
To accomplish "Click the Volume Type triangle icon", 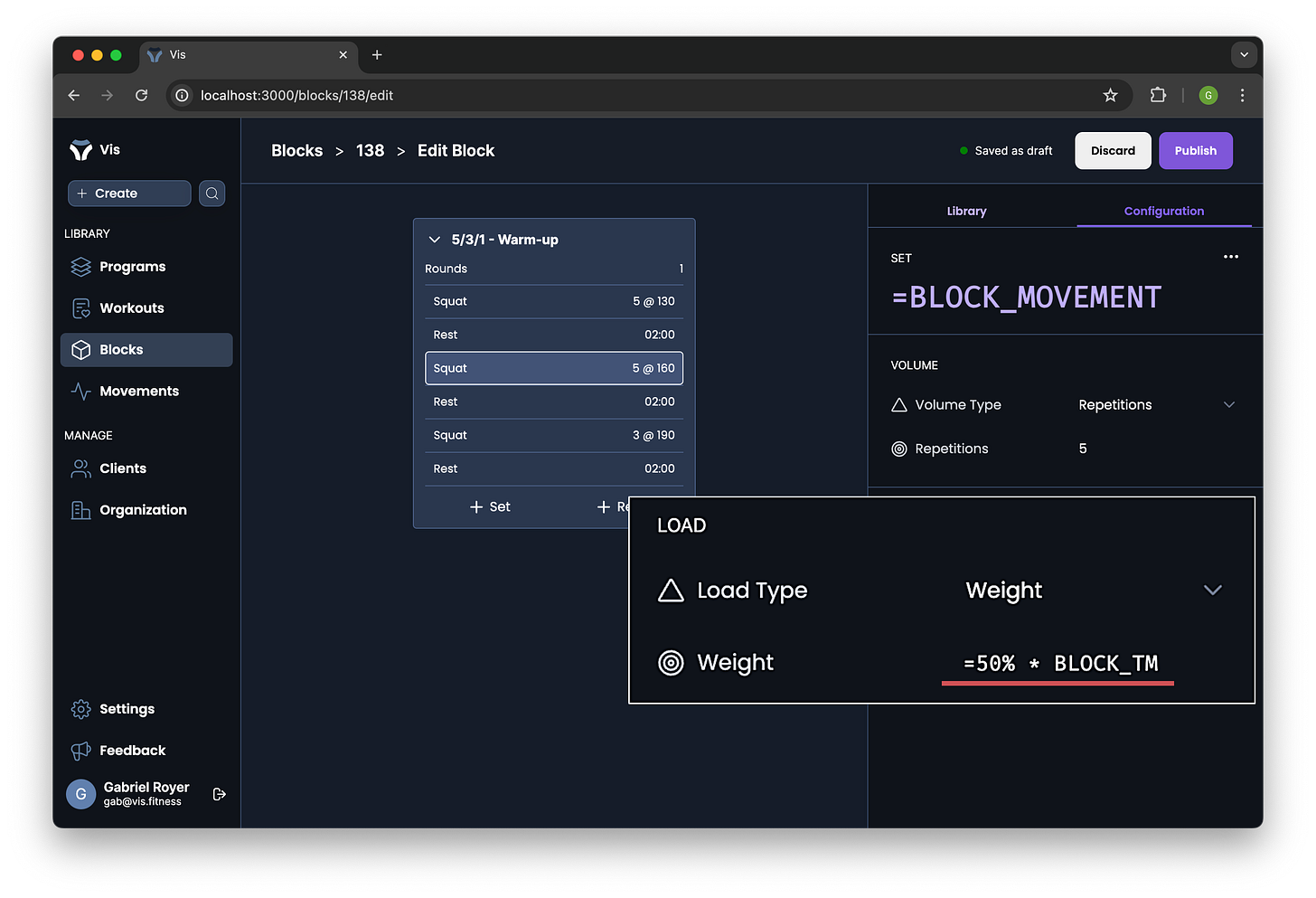I will point(899,405).
